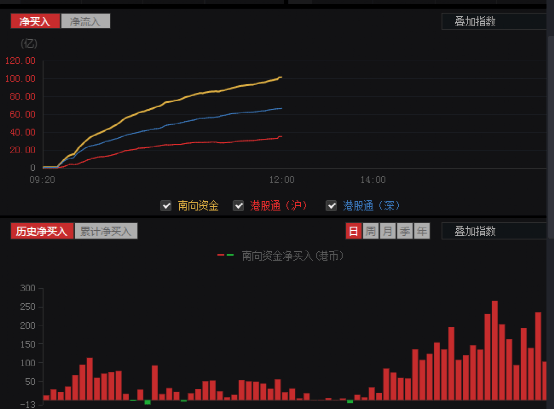Select the 季 period button

pyautogui.click(x=405, y=231)
